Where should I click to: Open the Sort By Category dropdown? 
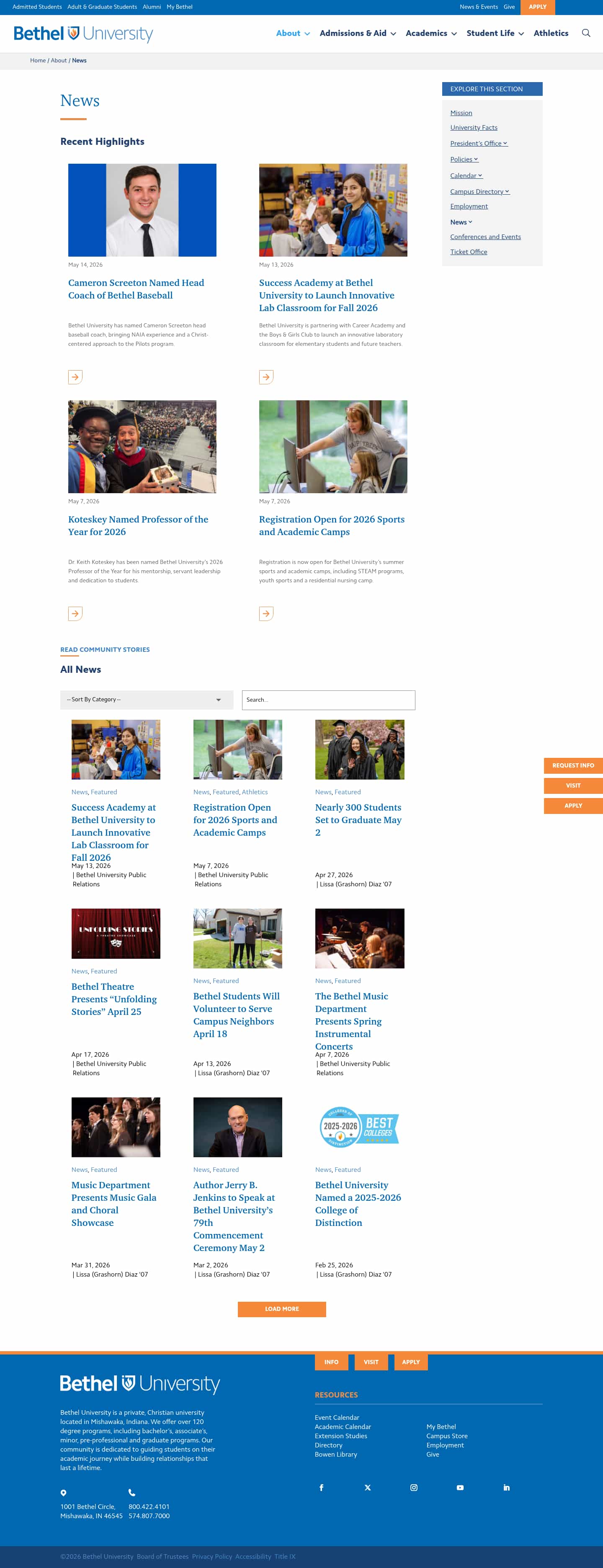tap(147, 699)
